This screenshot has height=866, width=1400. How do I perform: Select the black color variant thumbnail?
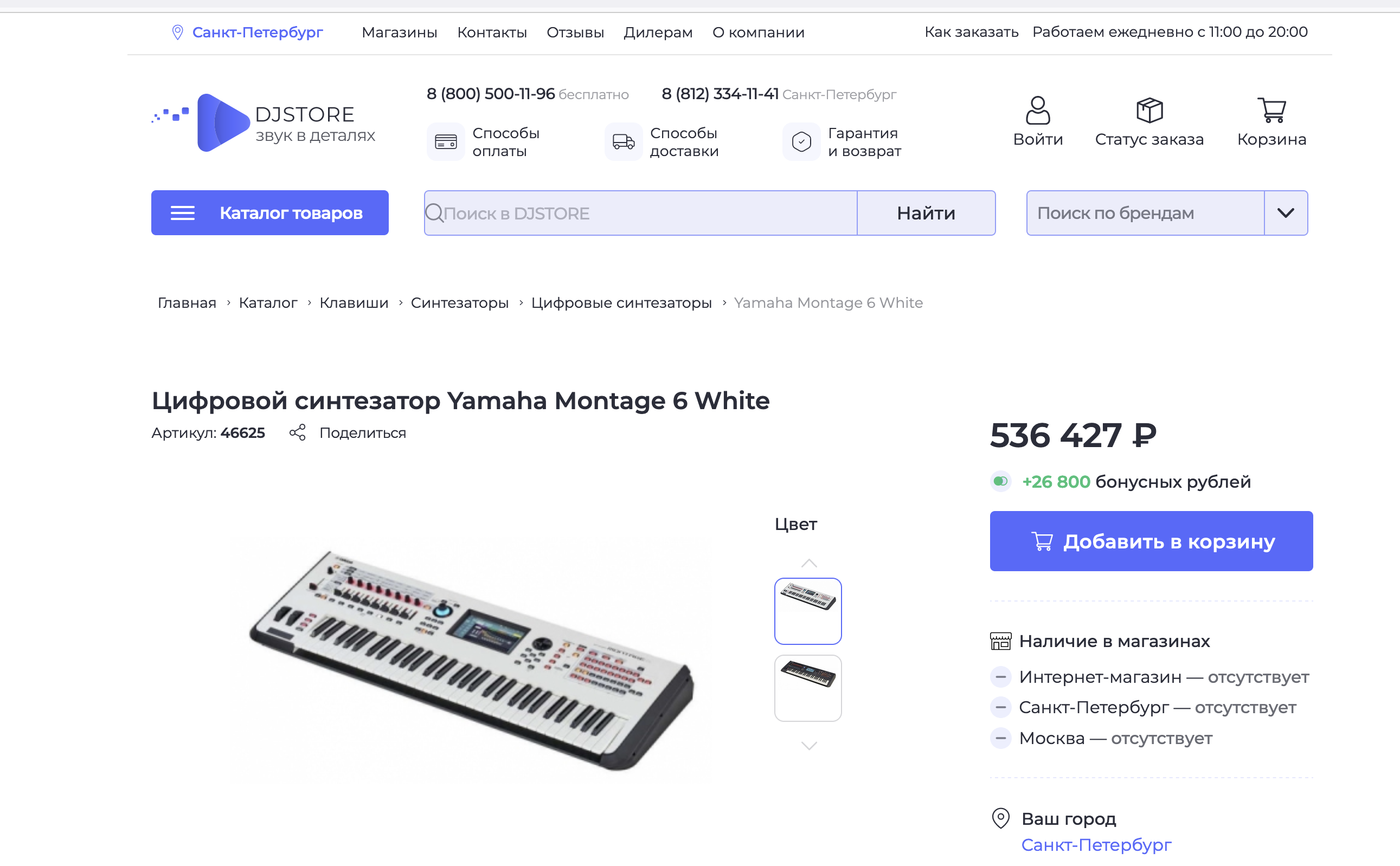[807, 688]
